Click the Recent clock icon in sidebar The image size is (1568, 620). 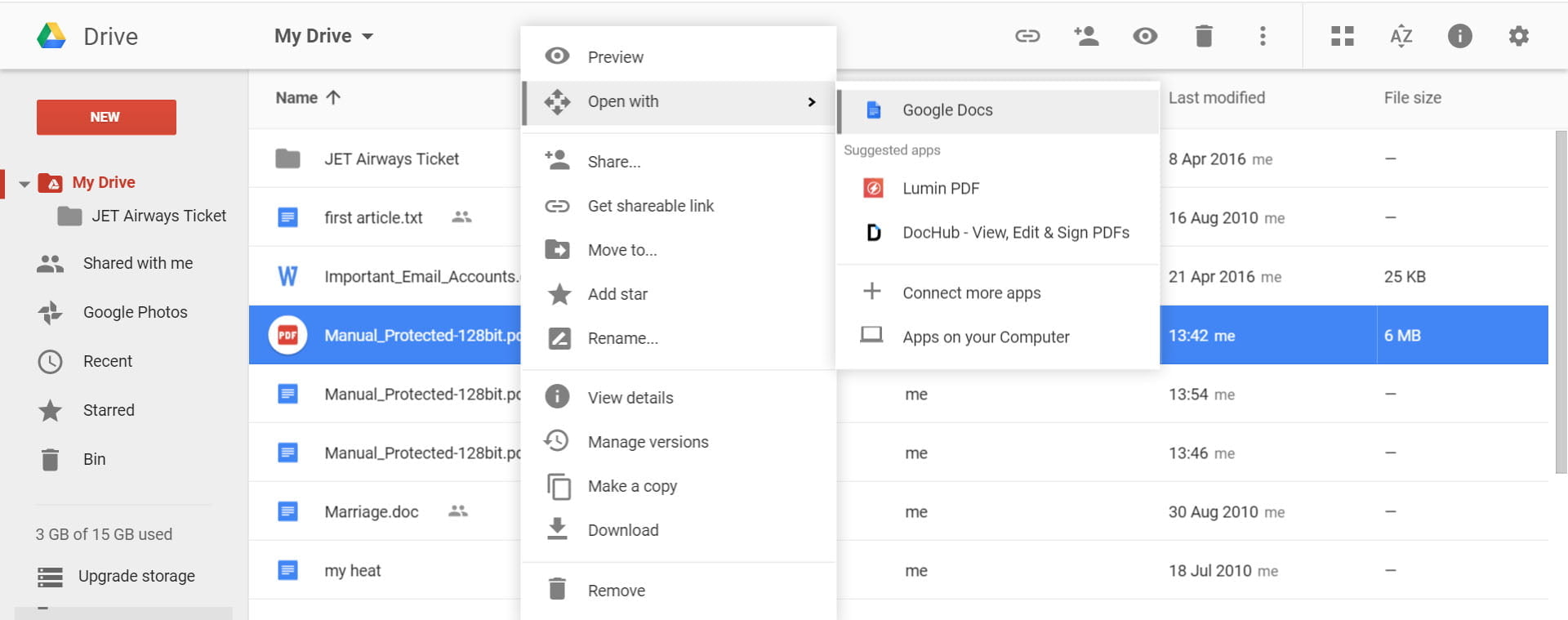(50, 361)
